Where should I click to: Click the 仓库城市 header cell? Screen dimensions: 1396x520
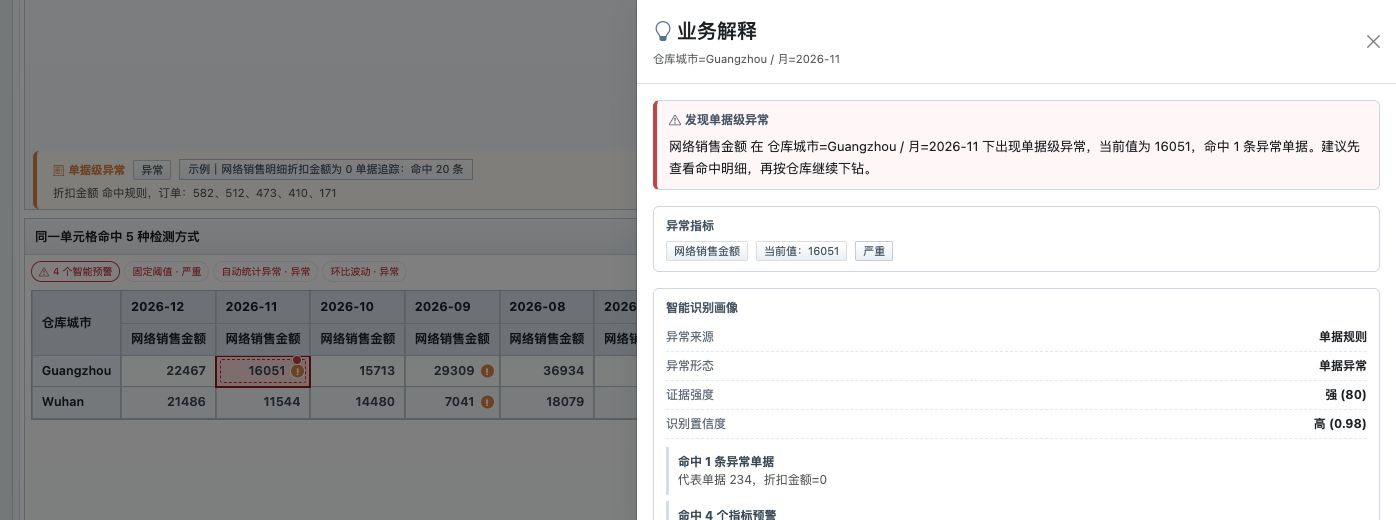pyautogui.click(x=76, y=323)
